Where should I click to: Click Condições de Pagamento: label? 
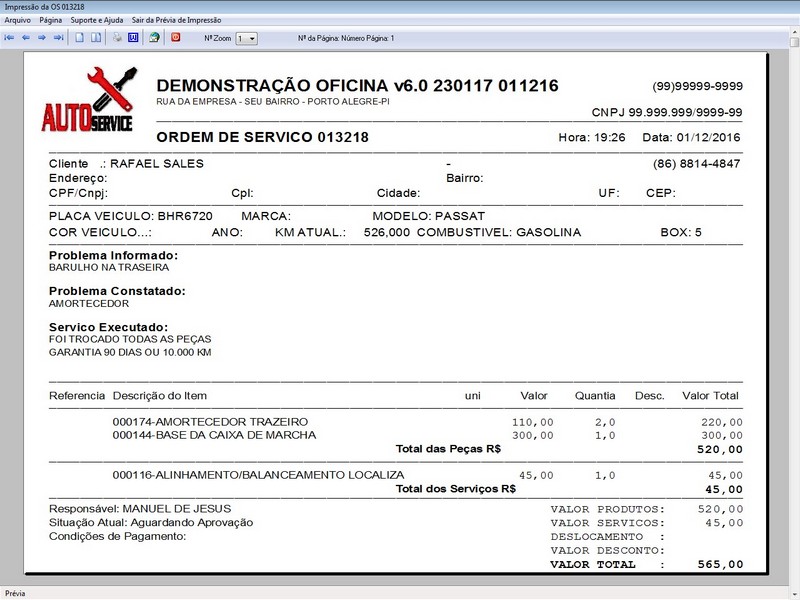(x=117, y=536)
